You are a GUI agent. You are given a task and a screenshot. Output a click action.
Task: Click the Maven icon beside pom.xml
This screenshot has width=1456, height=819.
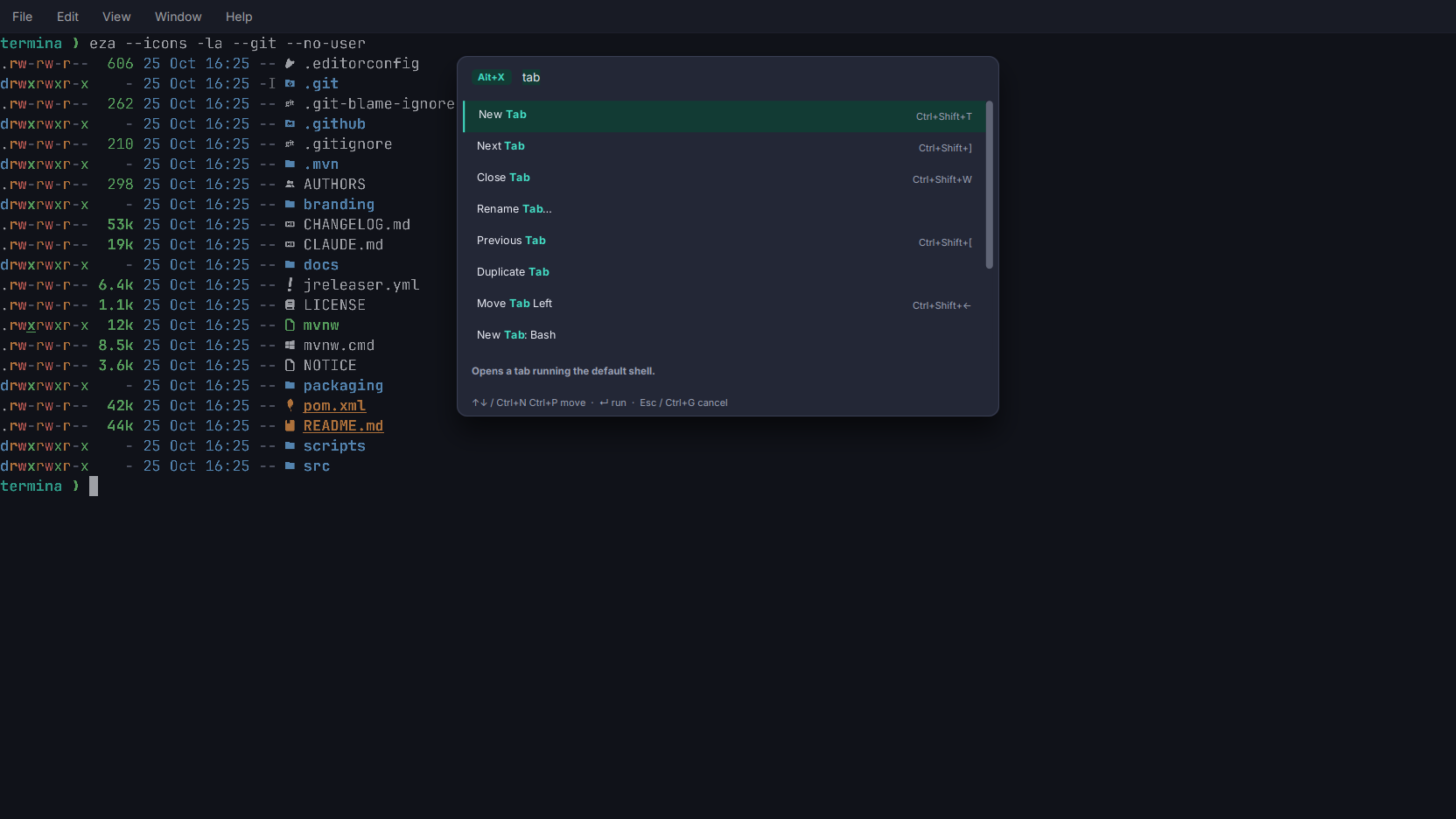pos(290,405)
